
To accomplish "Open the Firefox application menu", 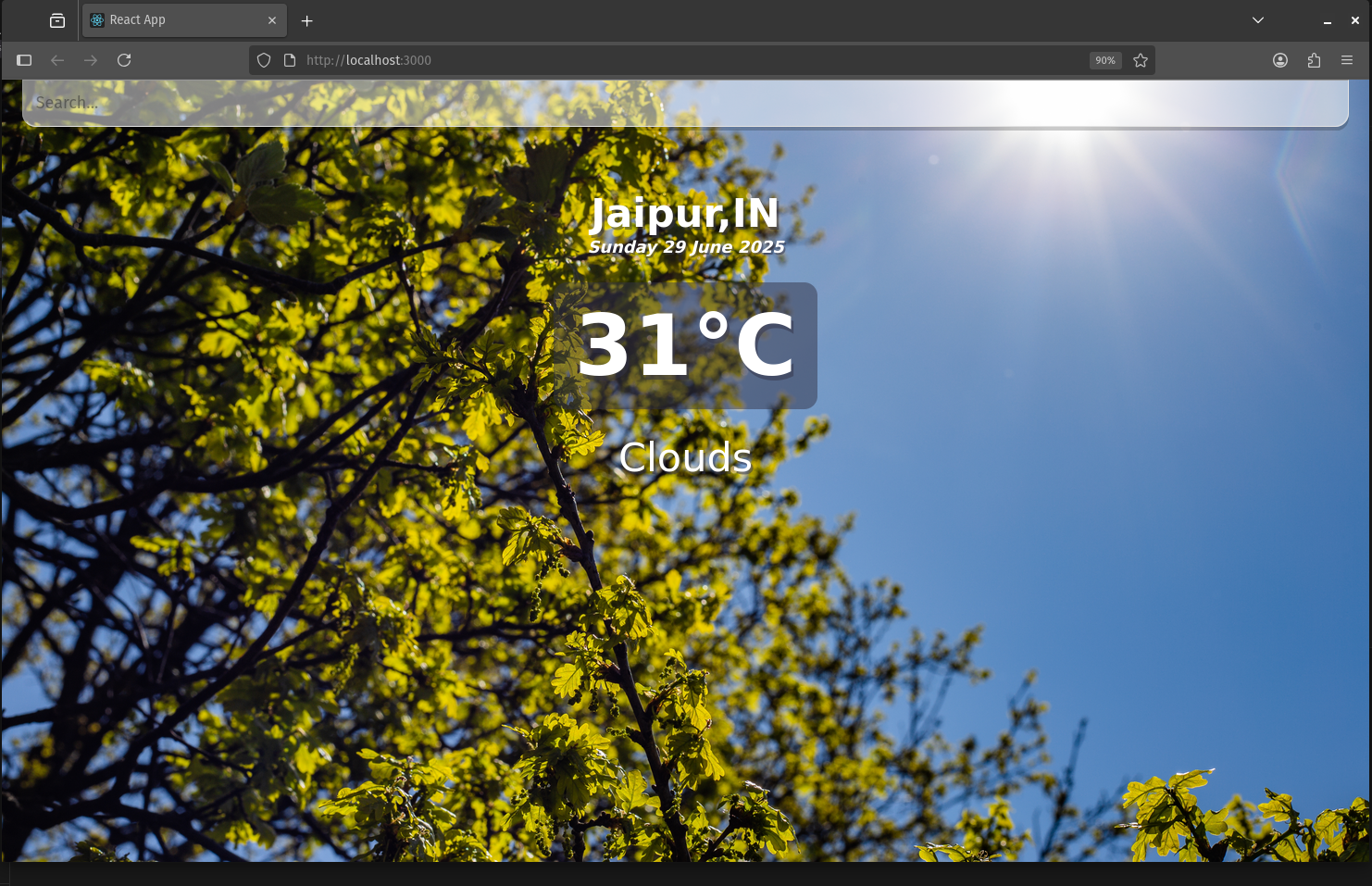I will coord(1347,60).
